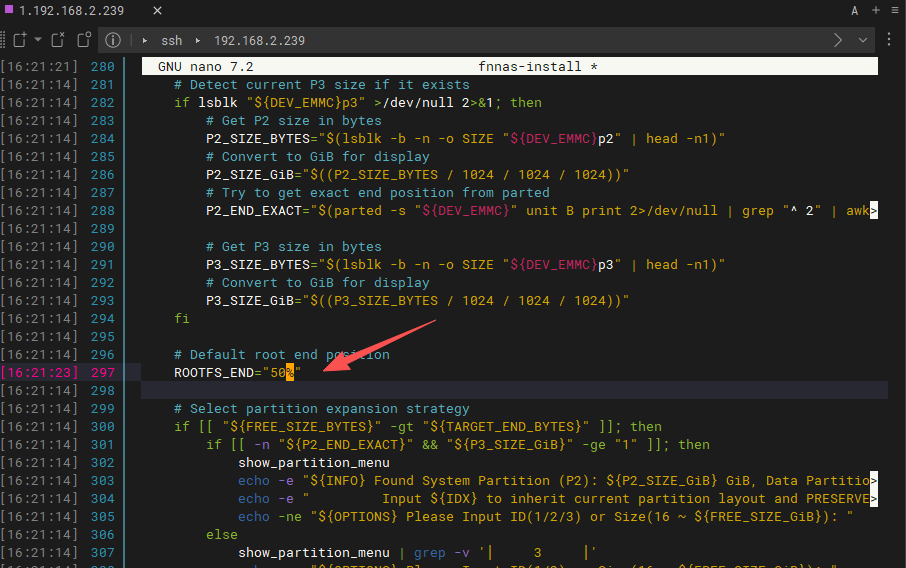Screen dimensions: 906x568
Task: Select the 1.192.168.2.239 tab
Action: coord(72,10)
